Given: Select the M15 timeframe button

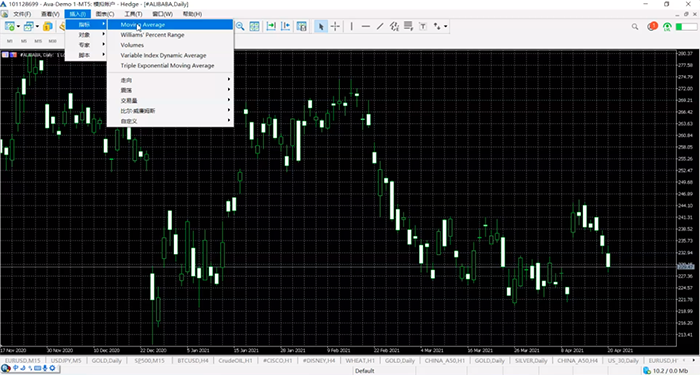Looking at the screenshot, I should click(38, 41).
